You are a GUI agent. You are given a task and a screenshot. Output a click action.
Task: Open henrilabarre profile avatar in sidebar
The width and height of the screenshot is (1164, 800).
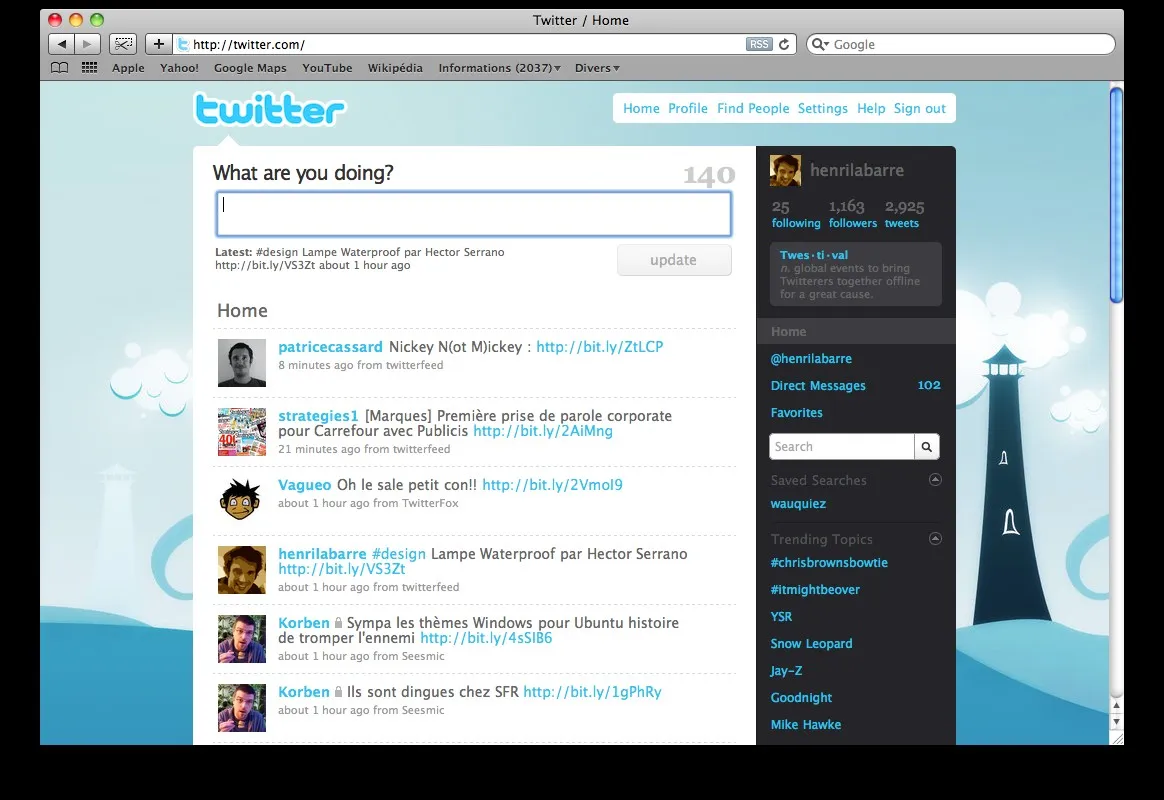785,171
